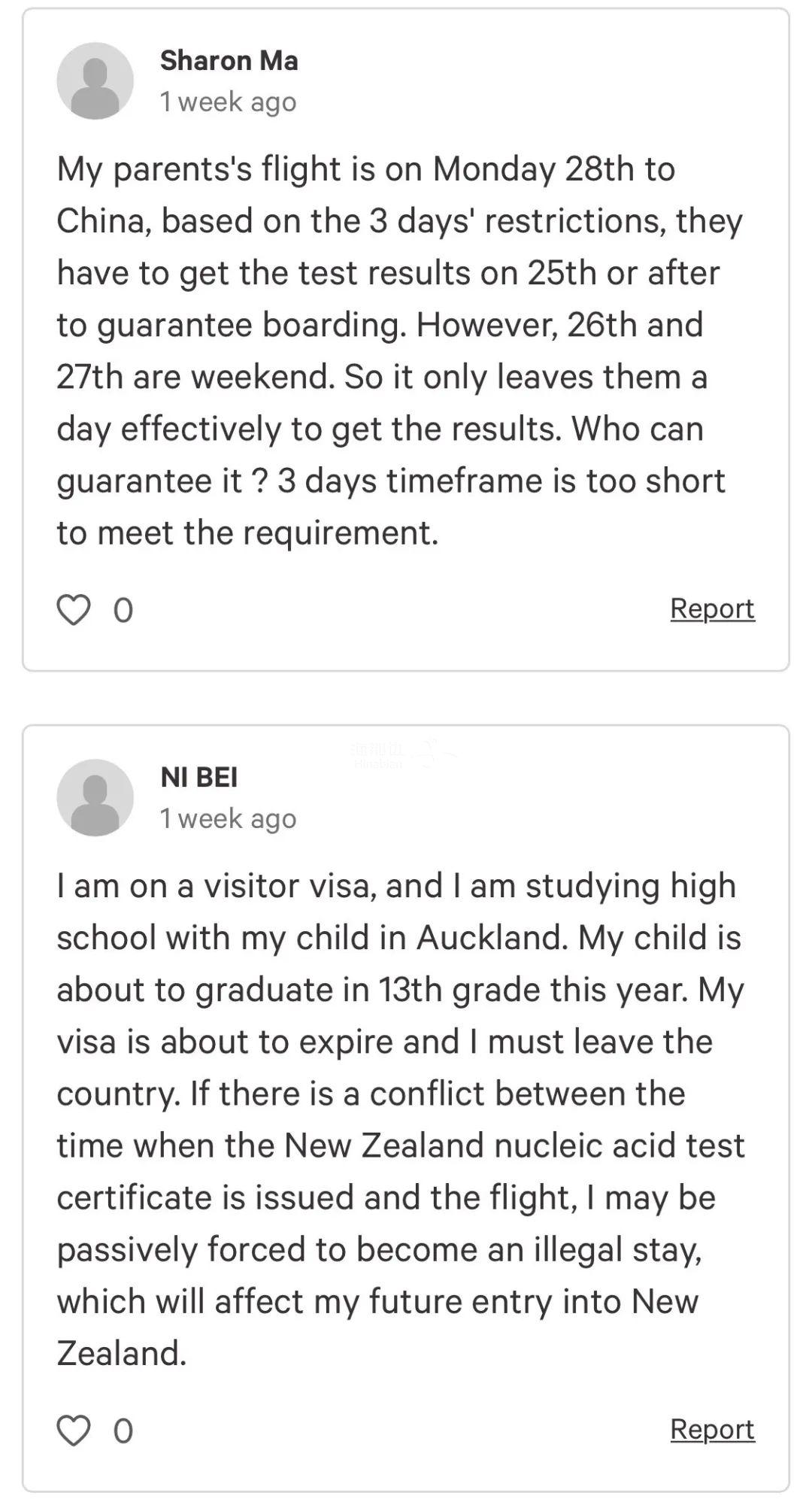This screenshot has height=1508, width=812.
Task: Click NI BEI's profile avatar
Action: click(95, 798)
